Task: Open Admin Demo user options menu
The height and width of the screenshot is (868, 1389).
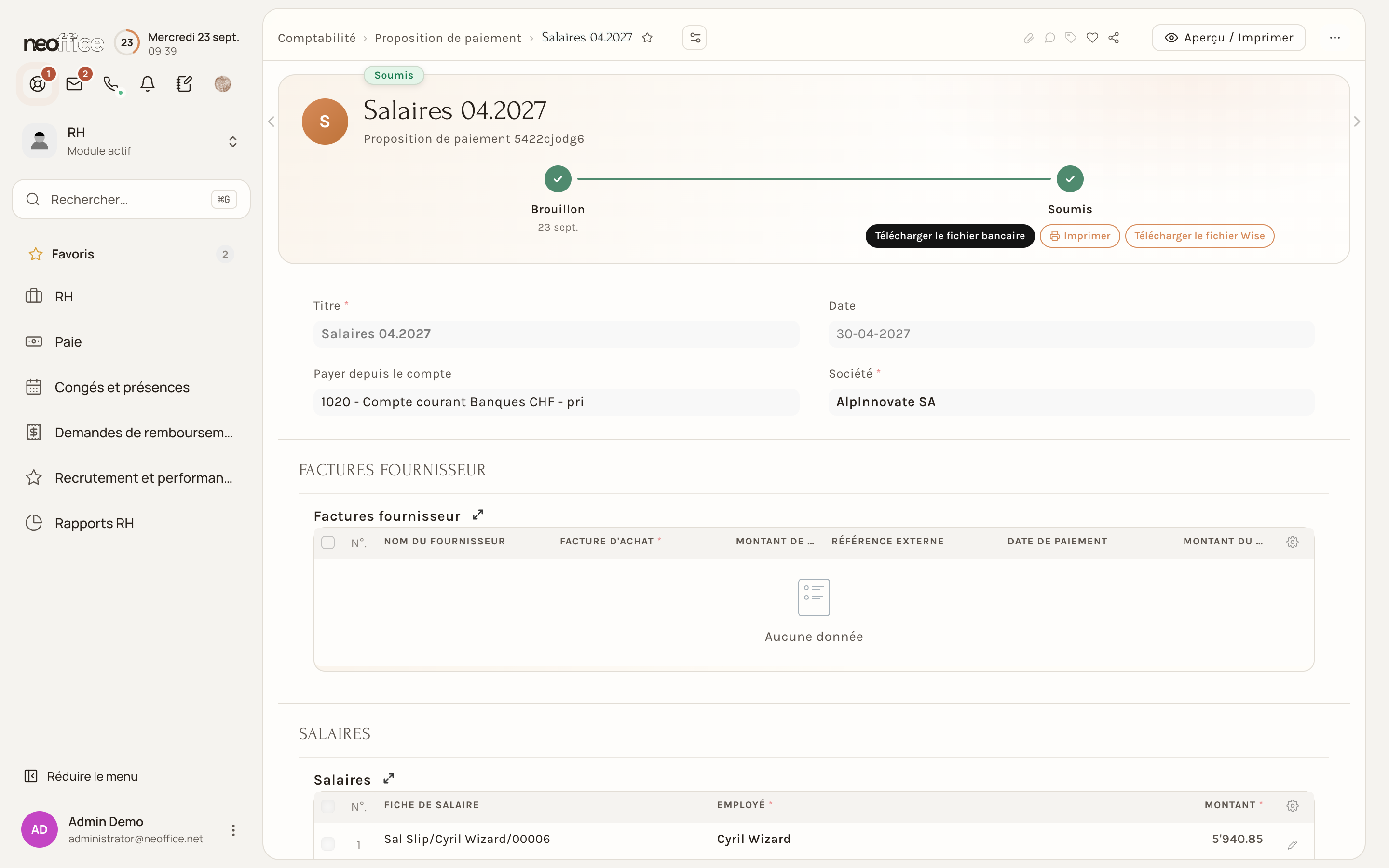Action: tap(233, 830)
